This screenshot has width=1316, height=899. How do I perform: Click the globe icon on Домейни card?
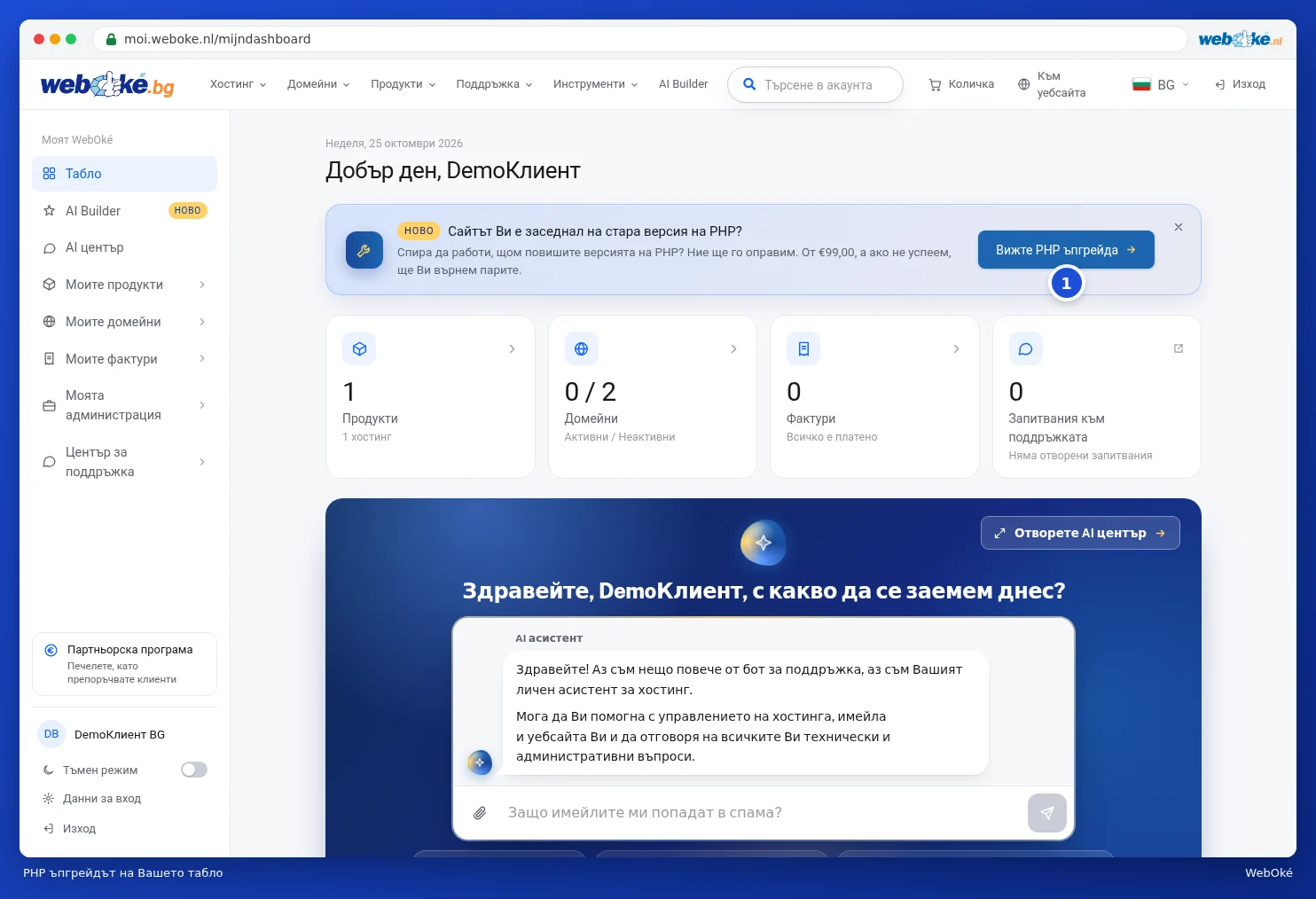pyautogui.click(x=581, y=348)
